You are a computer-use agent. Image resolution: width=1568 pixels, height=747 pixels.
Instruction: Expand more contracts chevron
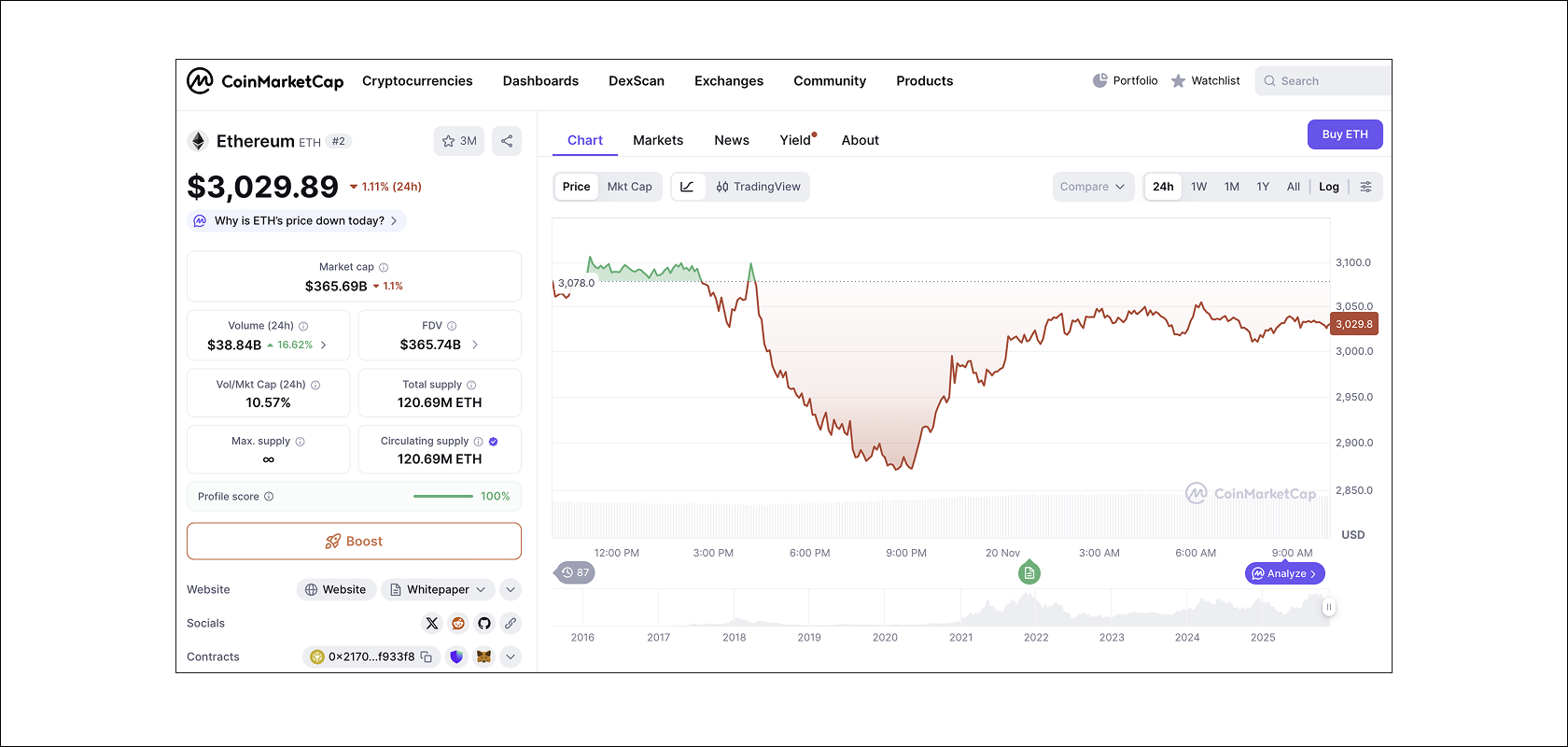[511, 656]
